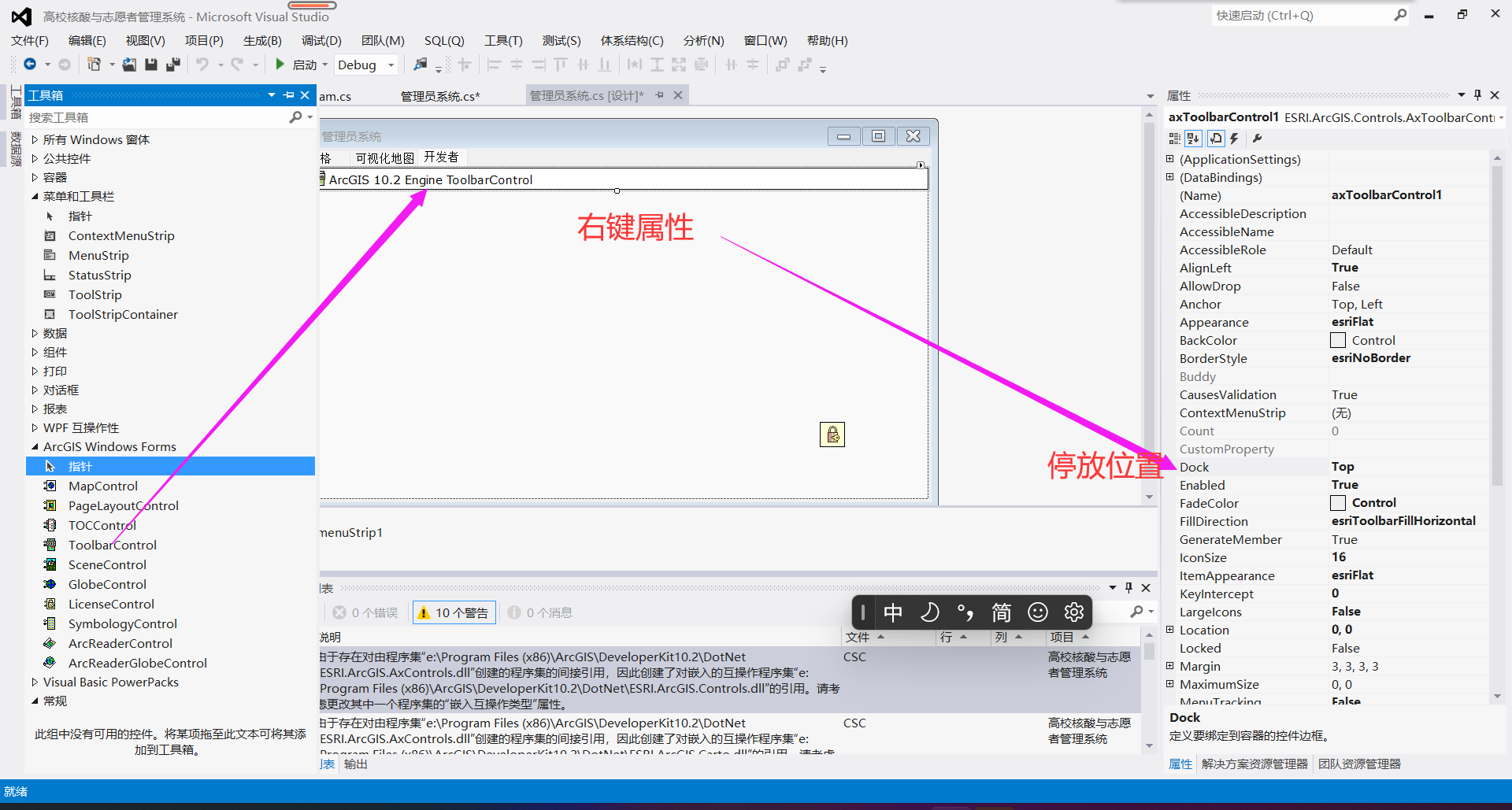
Task: Click the FadeColor Control color swatch
Action: (x=1338, y=502)
